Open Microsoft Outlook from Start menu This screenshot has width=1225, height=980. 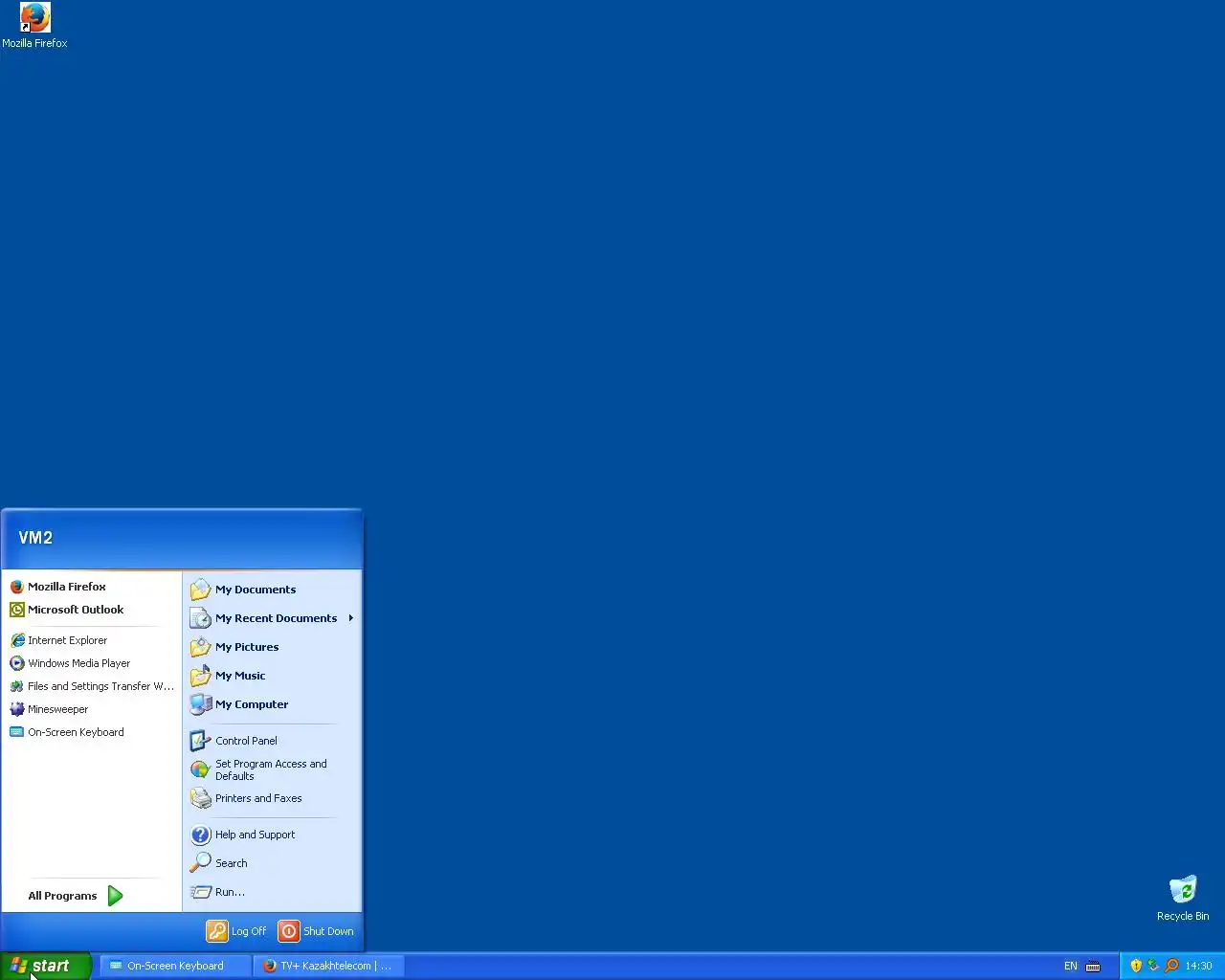coord(92,610)
